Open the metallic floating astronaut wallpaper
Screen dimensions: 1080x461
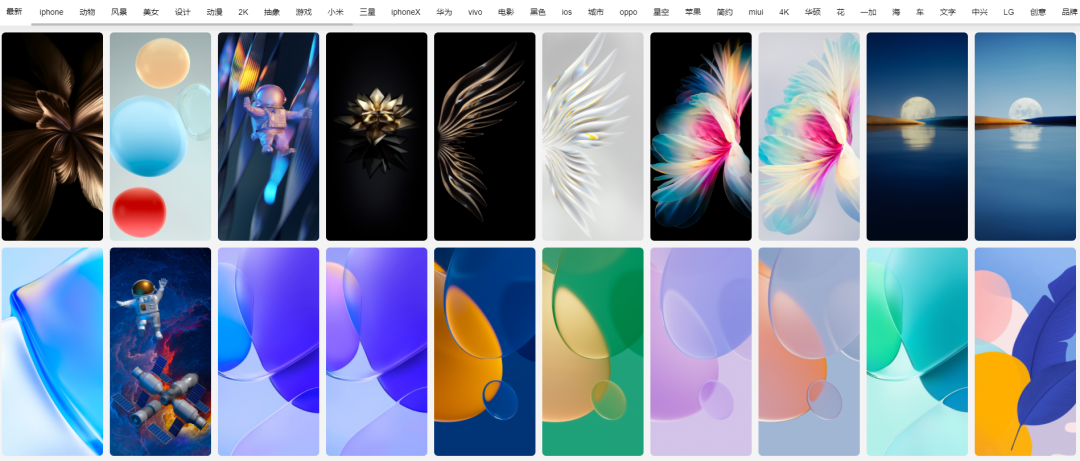pos(269,136)
